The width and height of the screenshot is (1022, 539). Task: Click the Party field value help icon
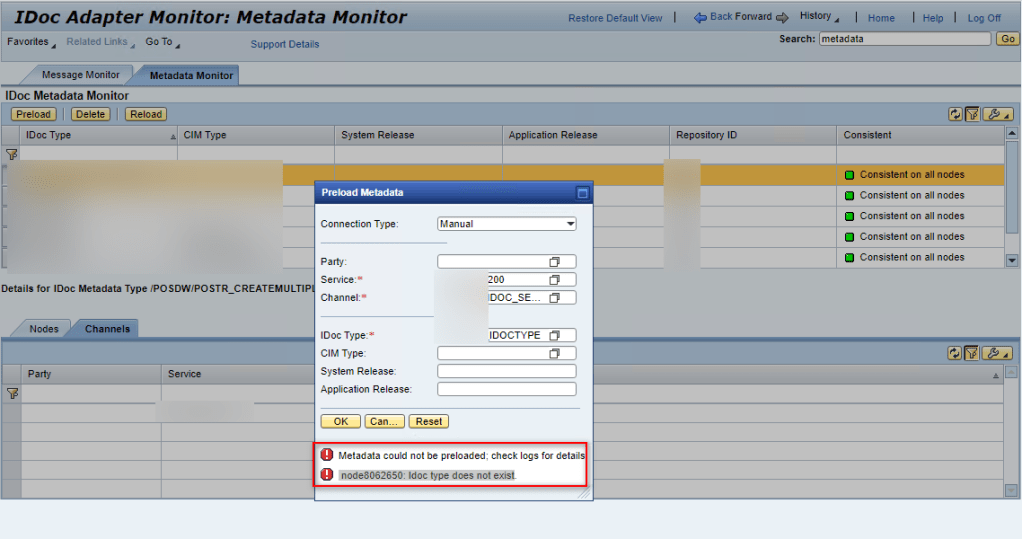(554, 262)
